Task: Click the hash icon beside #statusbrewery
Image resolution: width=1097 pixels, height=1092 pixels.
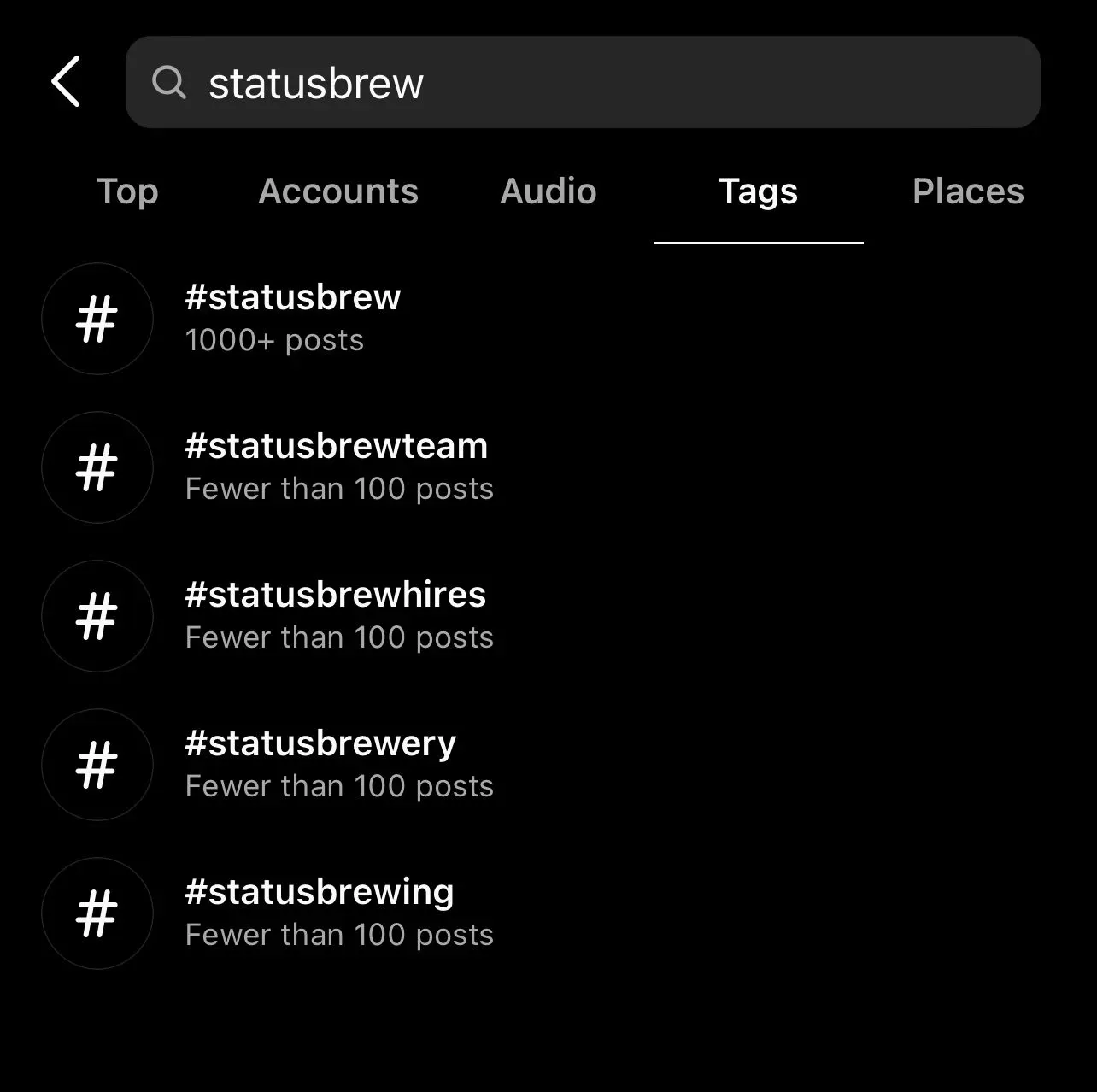Action: [x=97, y=765]
